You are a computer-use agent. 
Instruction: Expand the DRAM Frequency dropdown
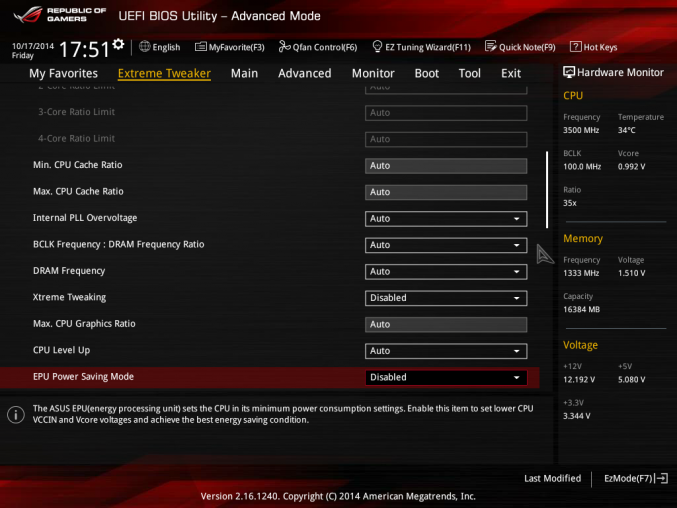point(445,271)
